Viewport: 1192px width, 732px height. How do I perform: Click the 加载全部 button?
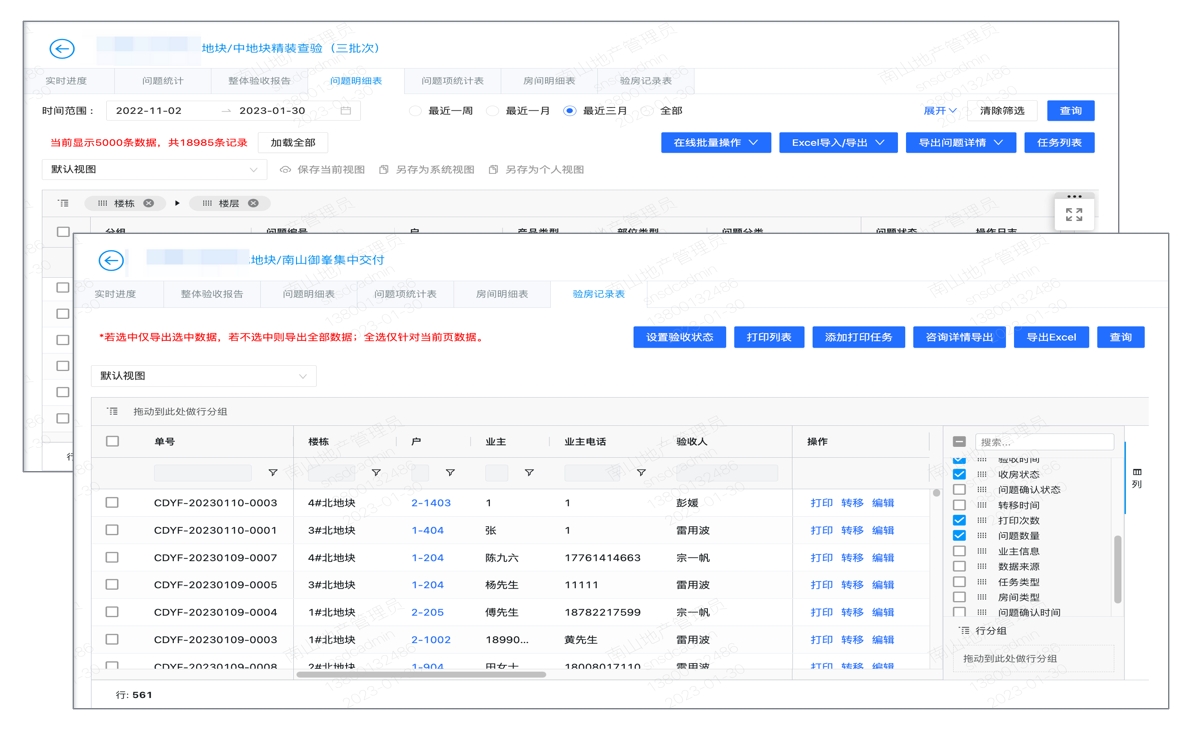(x=293, y=143)
